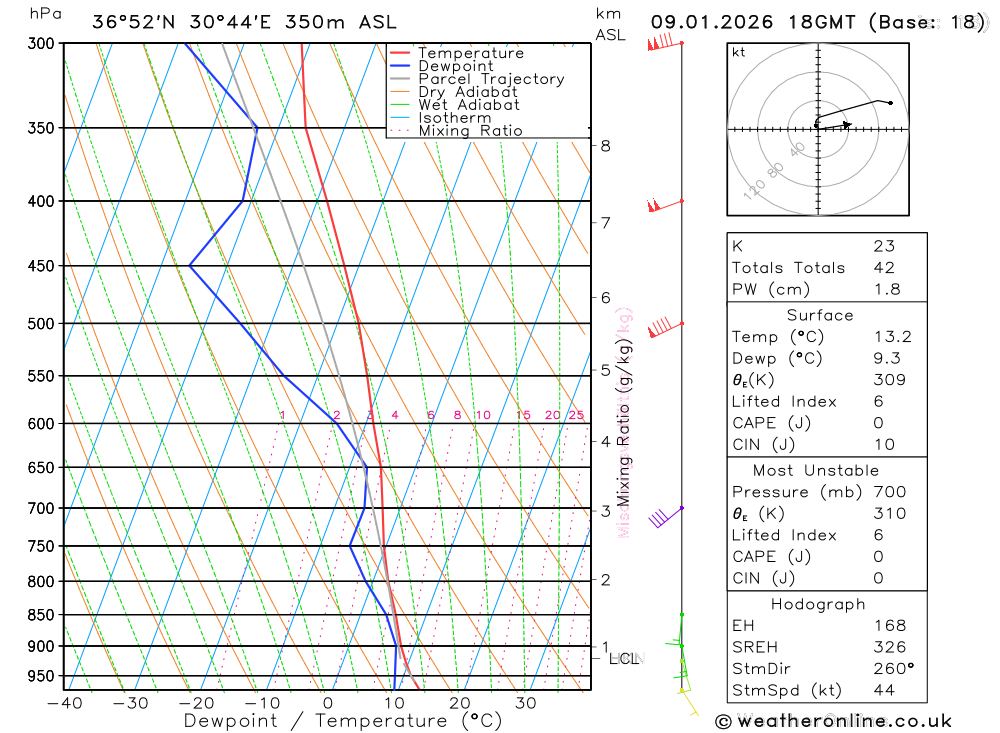This screenshot has height=733, width=1000.
Task: Click the red Temperature legend line
Action: [400, 53]
